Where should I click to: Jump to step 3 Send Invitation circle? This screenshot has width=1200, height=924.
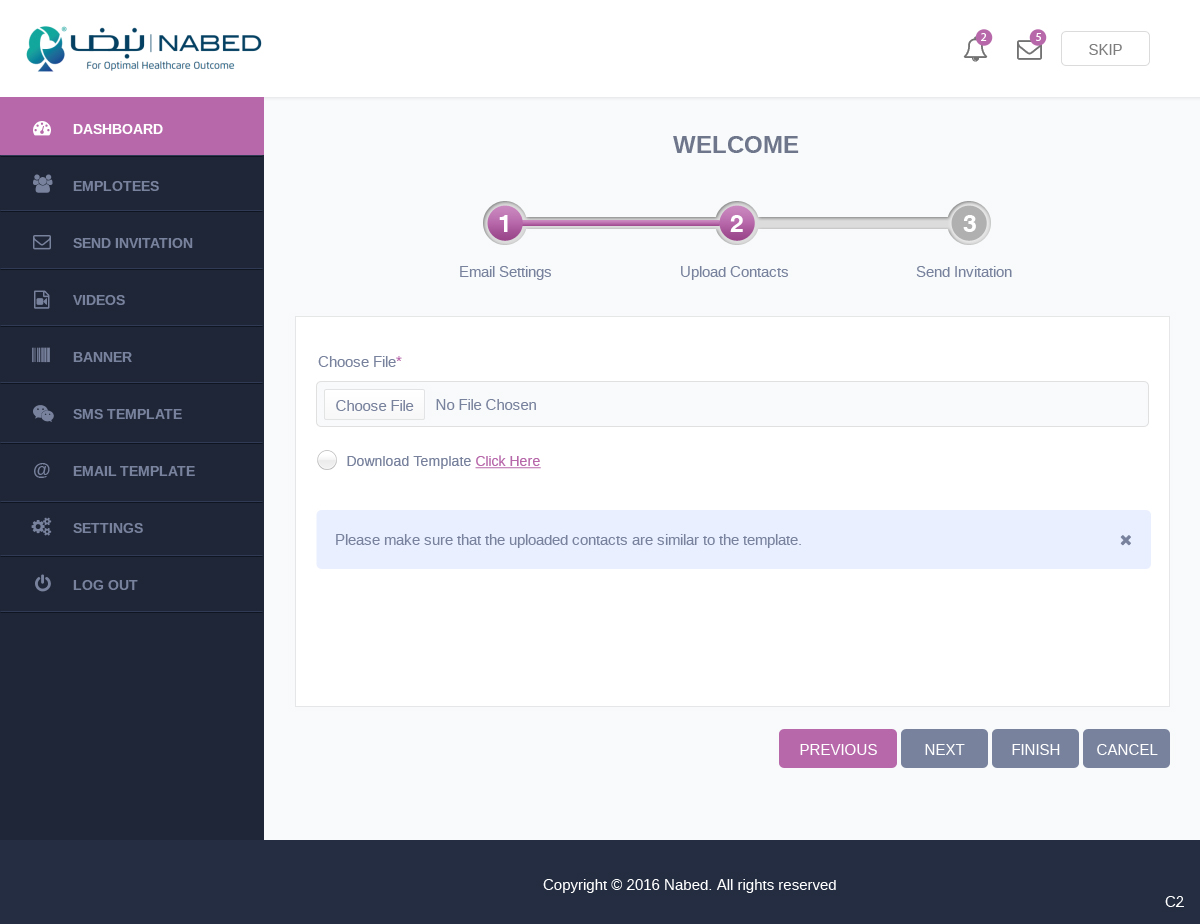pyautogui.click(x=969, y=223)
